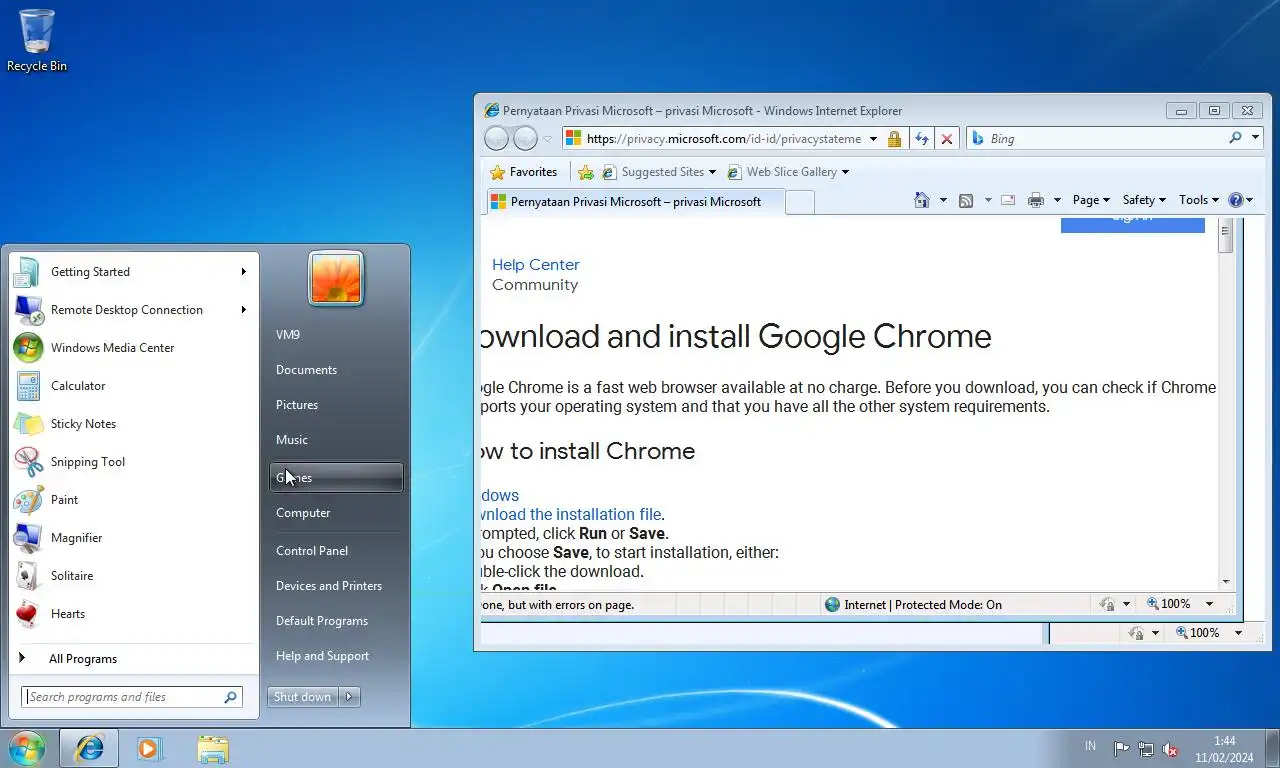The image size is (1280, 768).
Task: Launch Magnifier from Start menu
Action: click(131, 538)
